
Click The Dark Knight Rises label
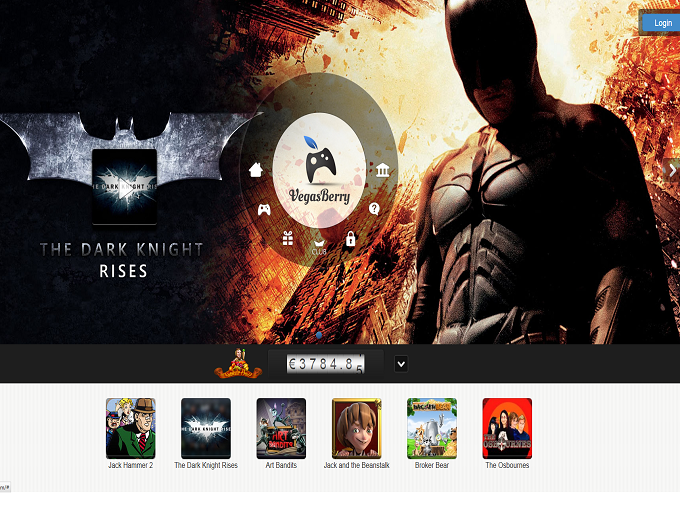[x=206, y=465]
